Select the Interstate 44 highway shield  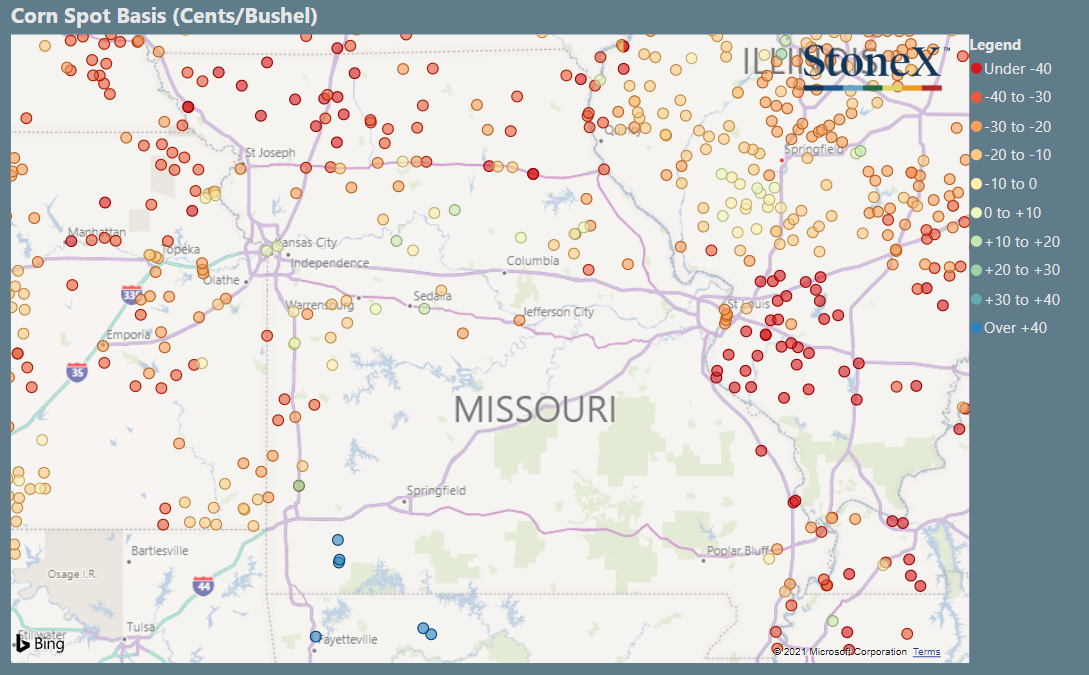pos(203,585)
